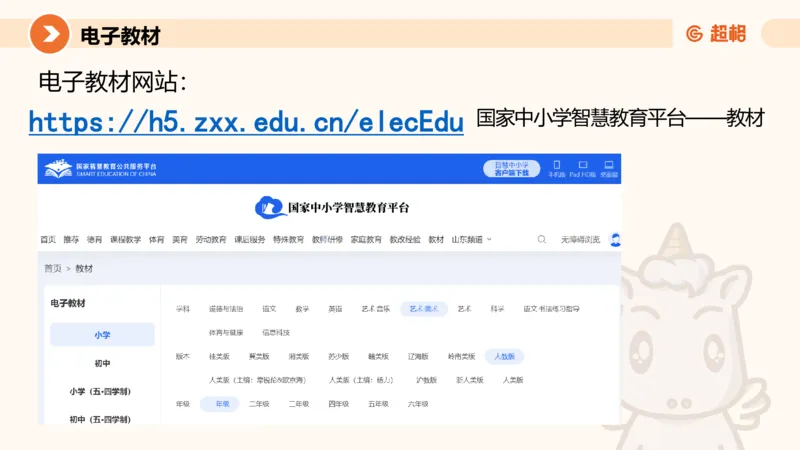Click the 无障碍浏览 accessibility link
This screenshot has height=450, width=800.
click(580, 239)
